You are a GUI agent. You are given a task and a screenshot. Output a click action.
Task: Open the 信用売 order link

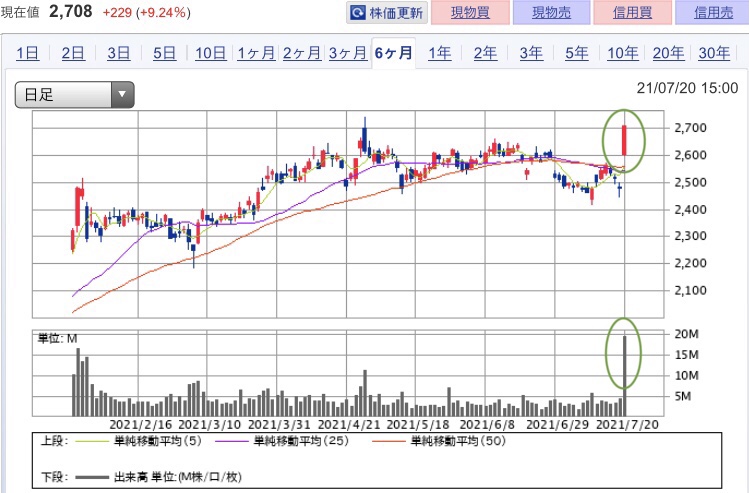pyautogui.click(x=712, y=12)
